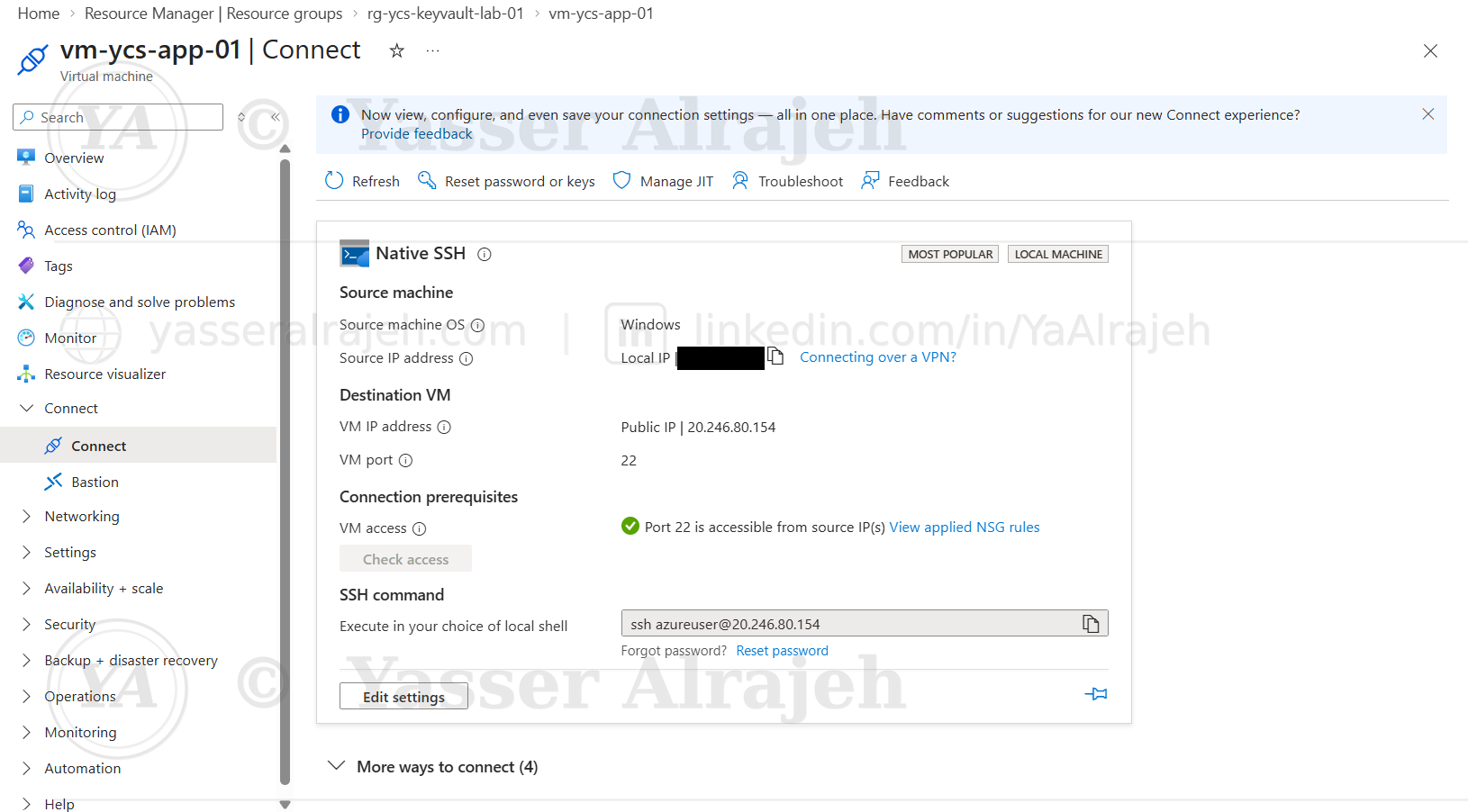Open Reset password or keys

(506, 181)
